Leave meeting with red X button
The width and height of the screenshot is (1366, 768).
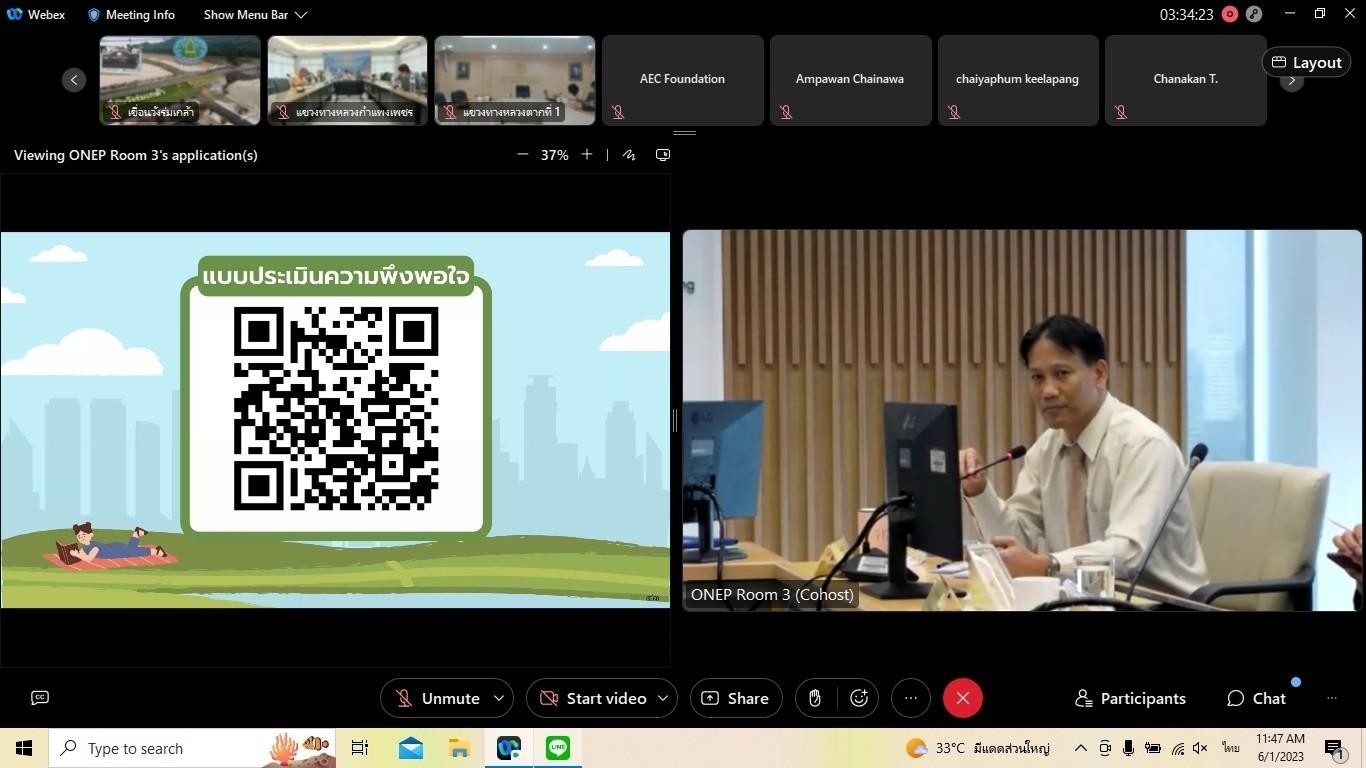(962, 698)
